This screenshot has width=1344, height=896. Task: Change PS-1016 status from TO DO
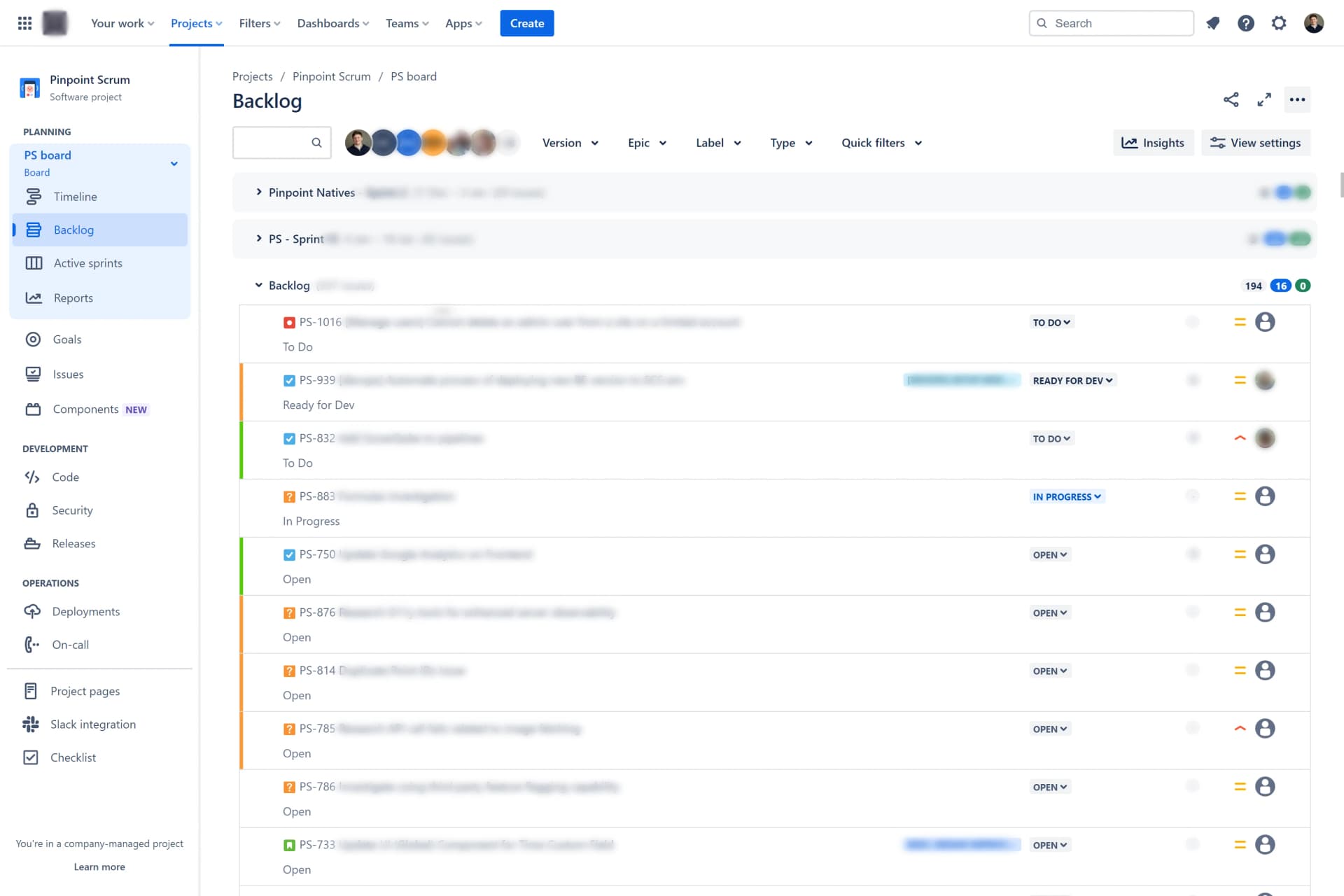[1051, 323]
